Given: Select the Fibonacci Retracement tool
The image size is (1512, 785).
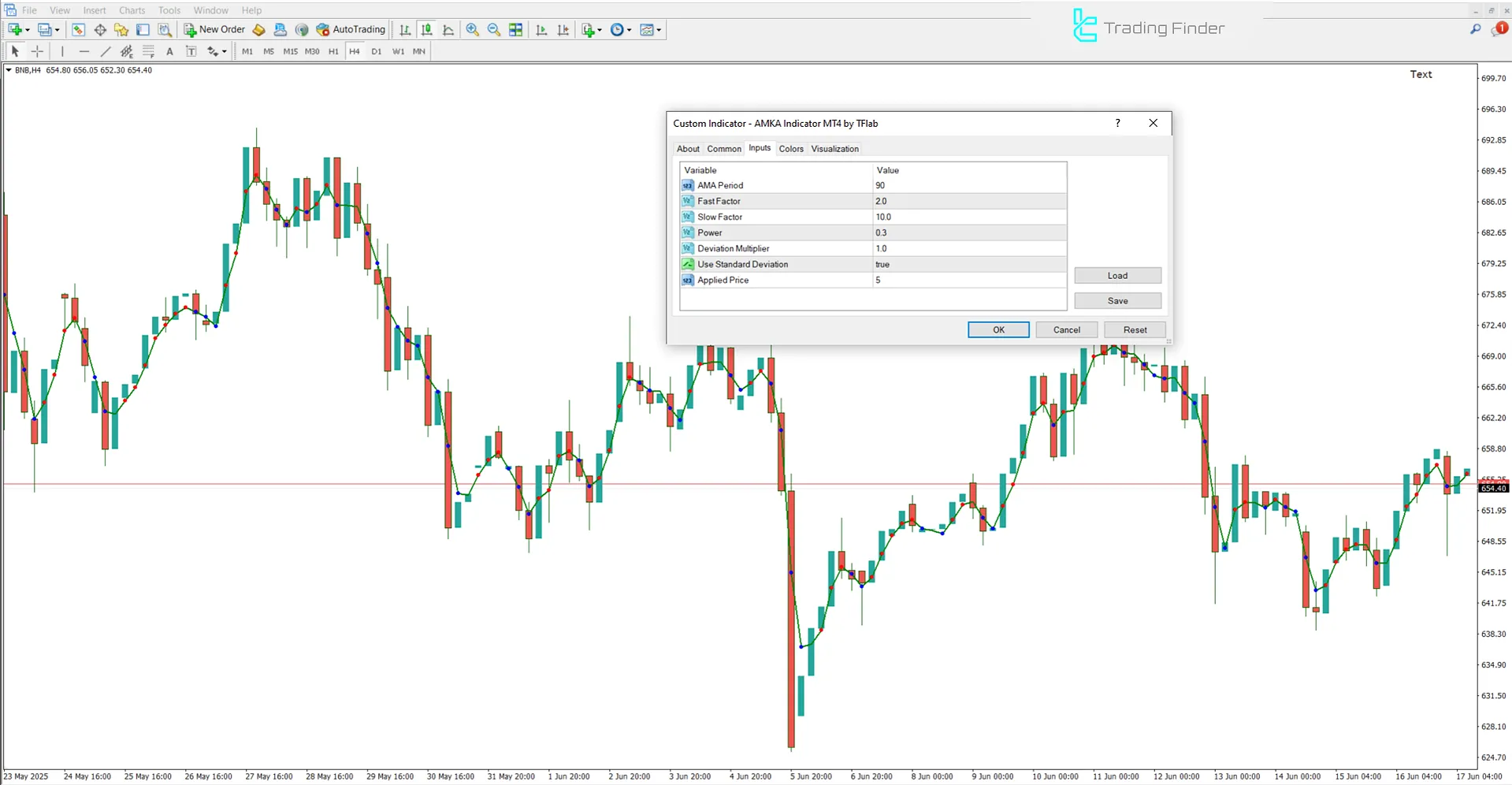Looking at the screenshot, I should (148, 50).
